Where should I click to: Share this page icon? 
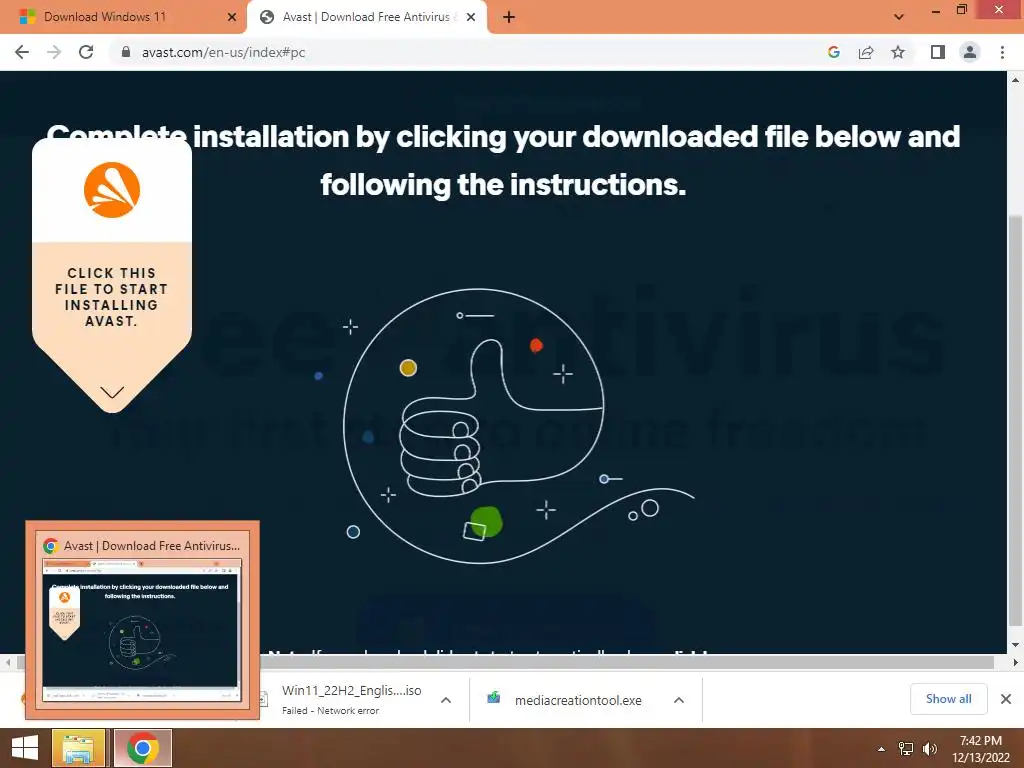tap(866, 52)
